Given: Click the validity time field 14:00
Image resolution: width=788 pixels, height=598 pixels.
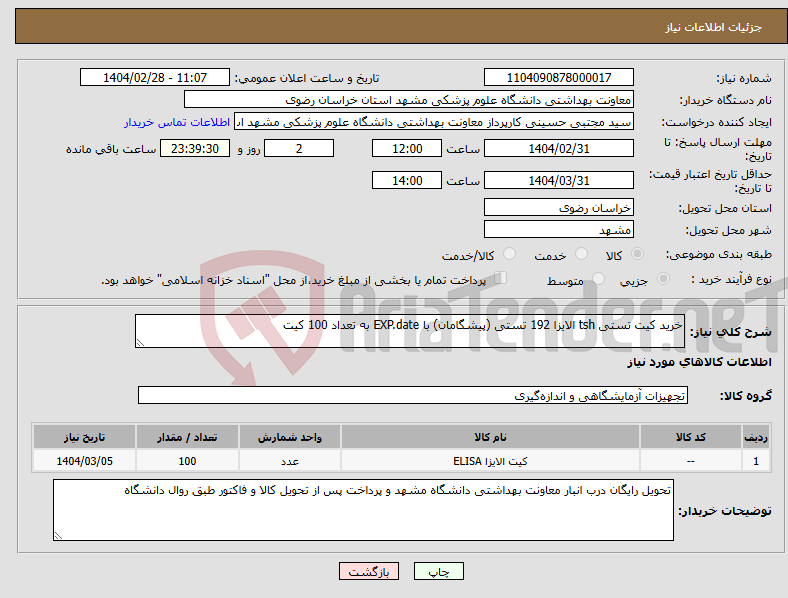Looking at the screenshot, I should [407, 180].
